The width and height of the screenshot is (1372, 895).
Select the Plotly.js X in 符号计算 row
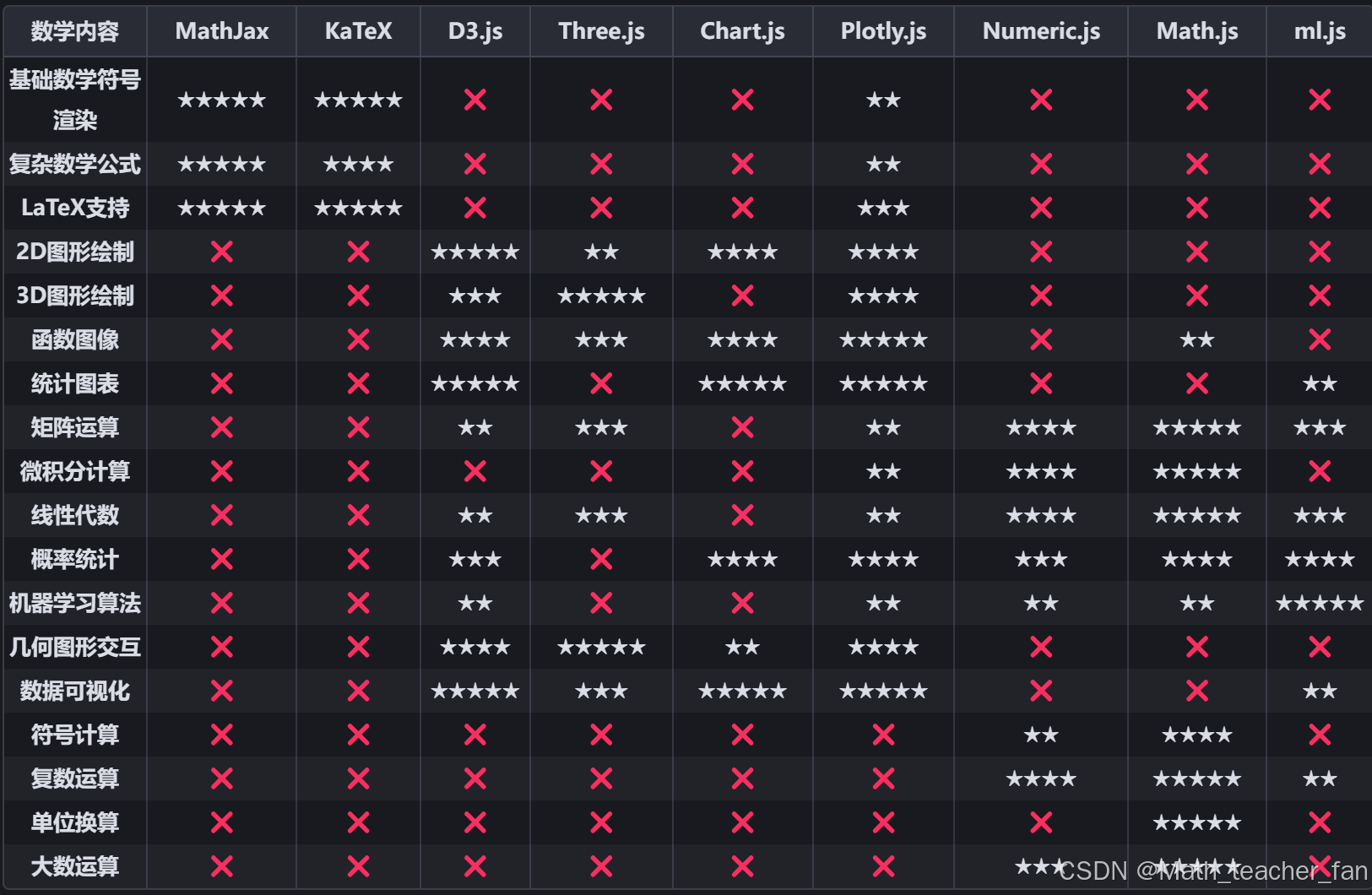(x=883, y=735)
